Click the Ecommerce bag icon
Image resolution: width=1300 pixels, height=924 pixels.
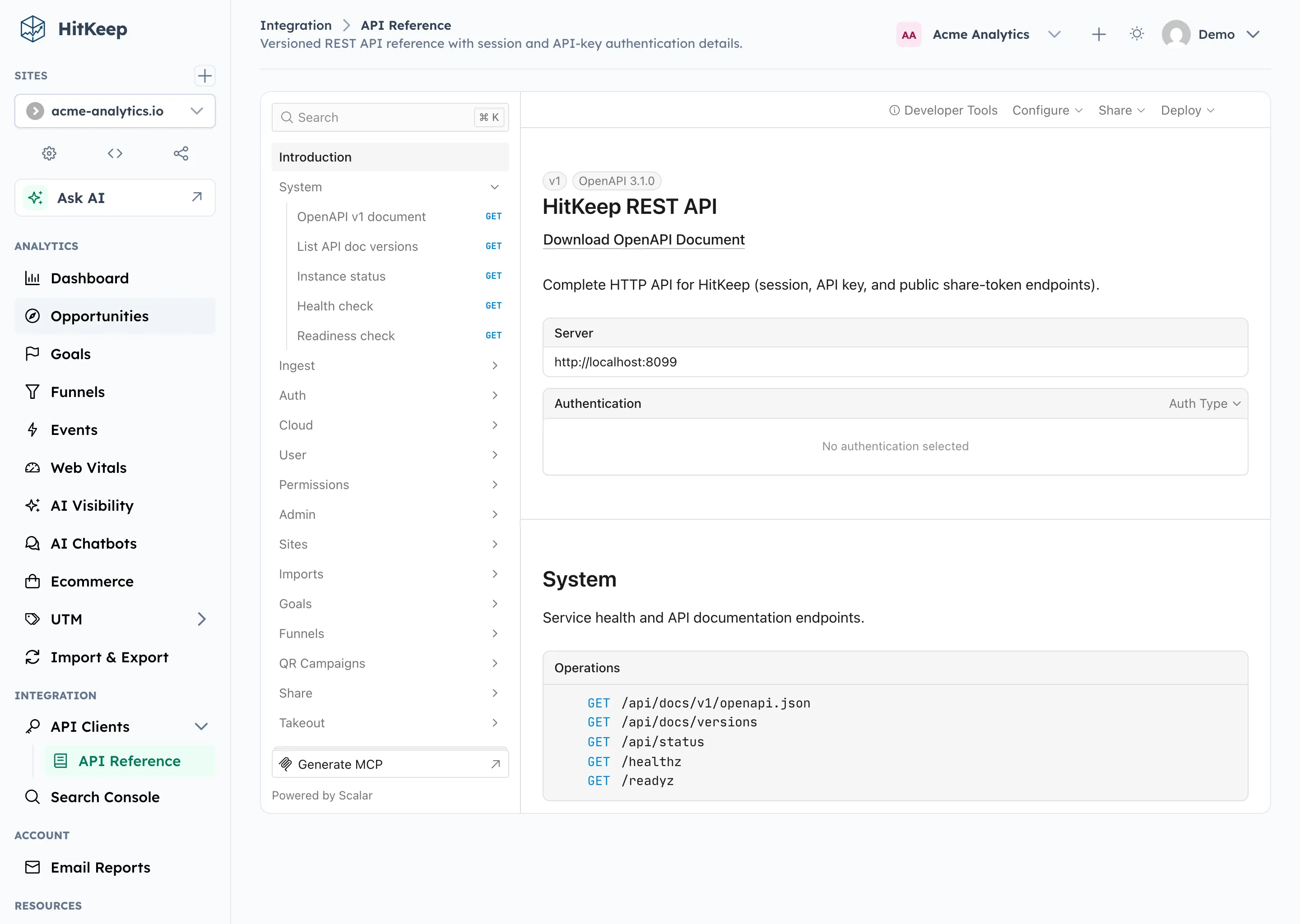pyautogui.click(x=32, y=582)
